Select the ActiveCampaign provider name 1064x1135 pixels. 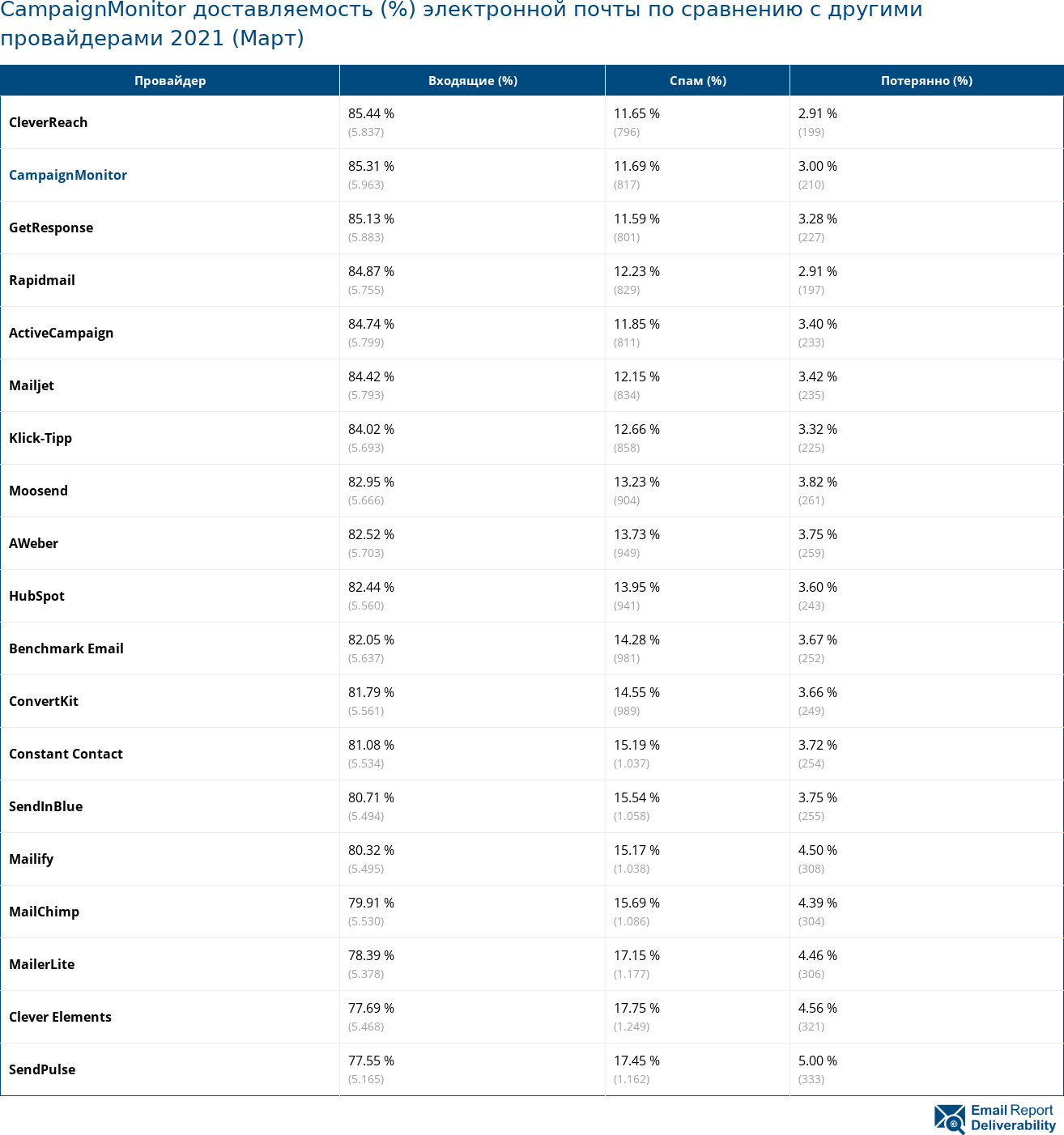coord(62,333)
